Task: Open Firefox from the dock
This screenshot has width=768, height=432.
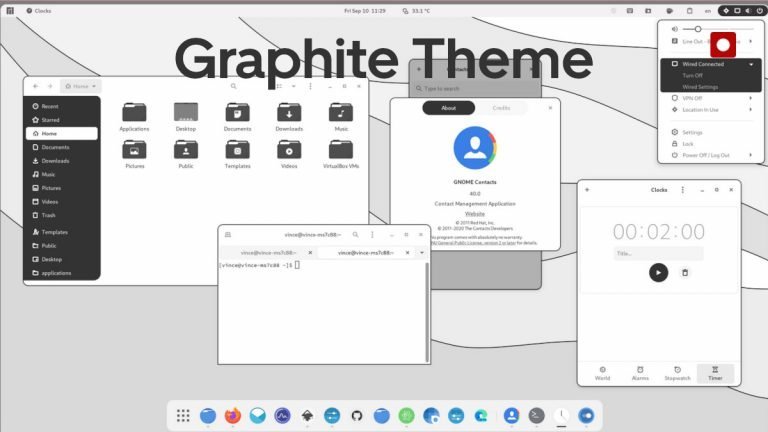Action: [x=233, y=415]
